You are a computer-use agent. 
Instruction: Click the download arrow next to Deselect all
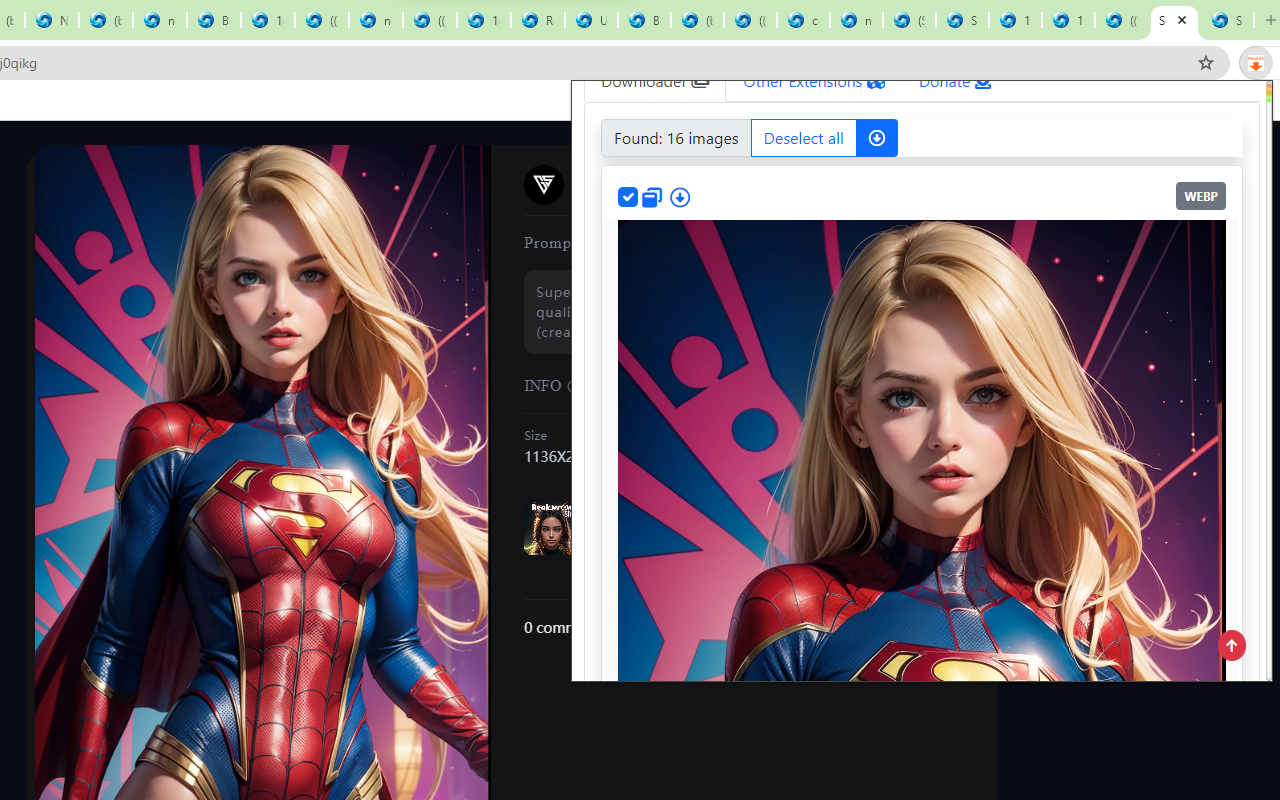click(876, 138)
